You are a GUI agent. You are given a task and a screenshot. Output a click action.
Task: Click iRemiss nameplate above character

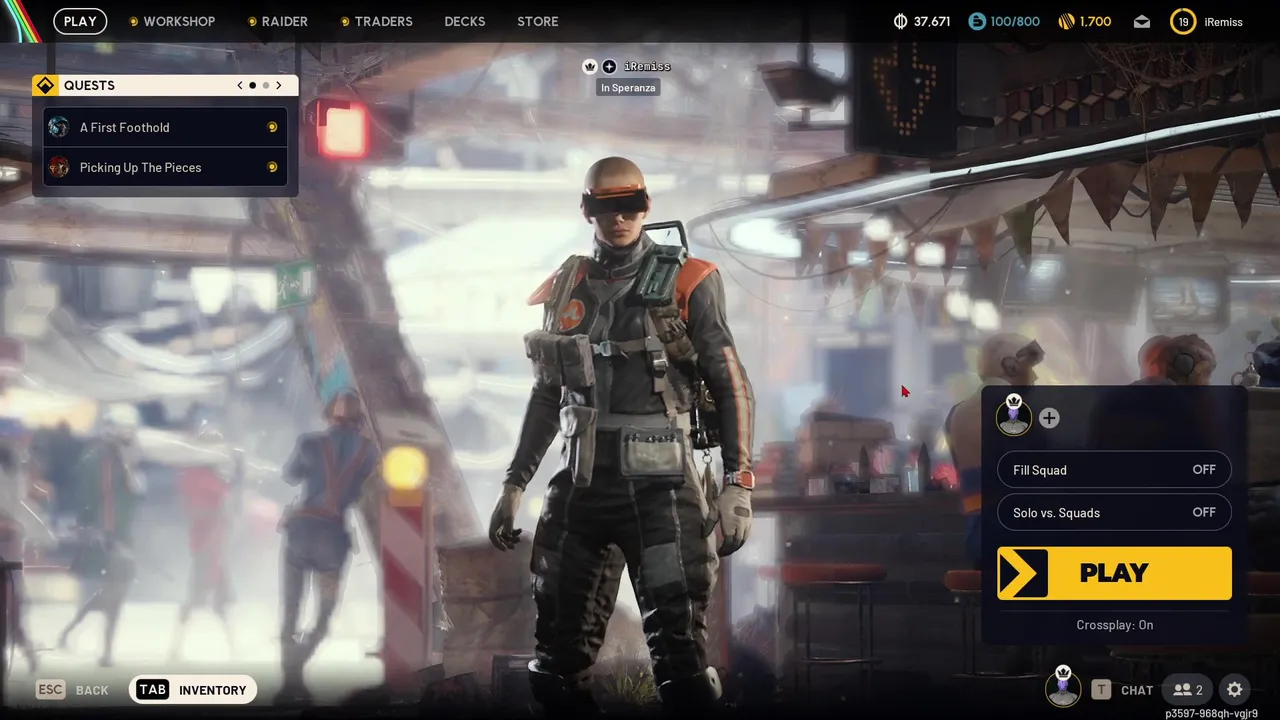[647, 66]
